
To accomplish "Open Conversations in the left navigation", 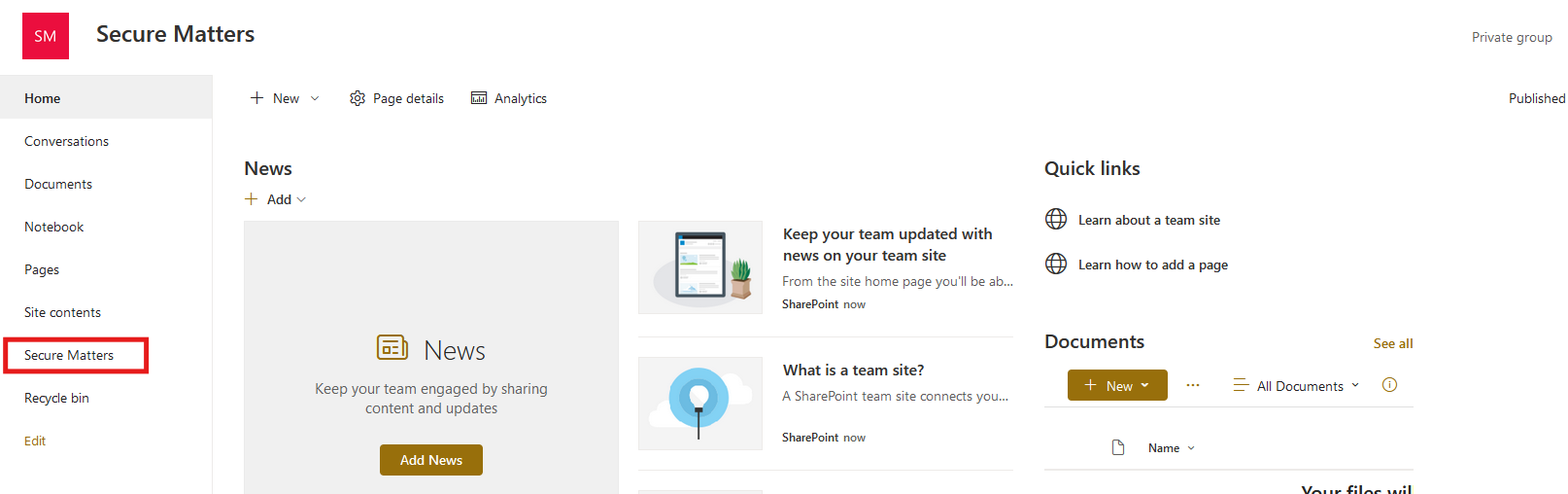I will pos(66,141).
